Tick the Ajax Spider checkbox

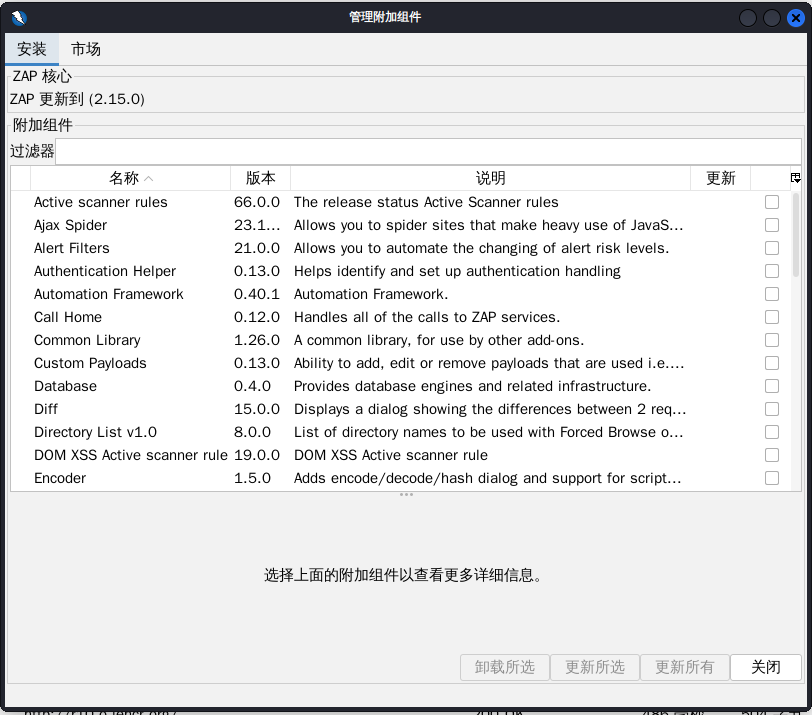772,225
